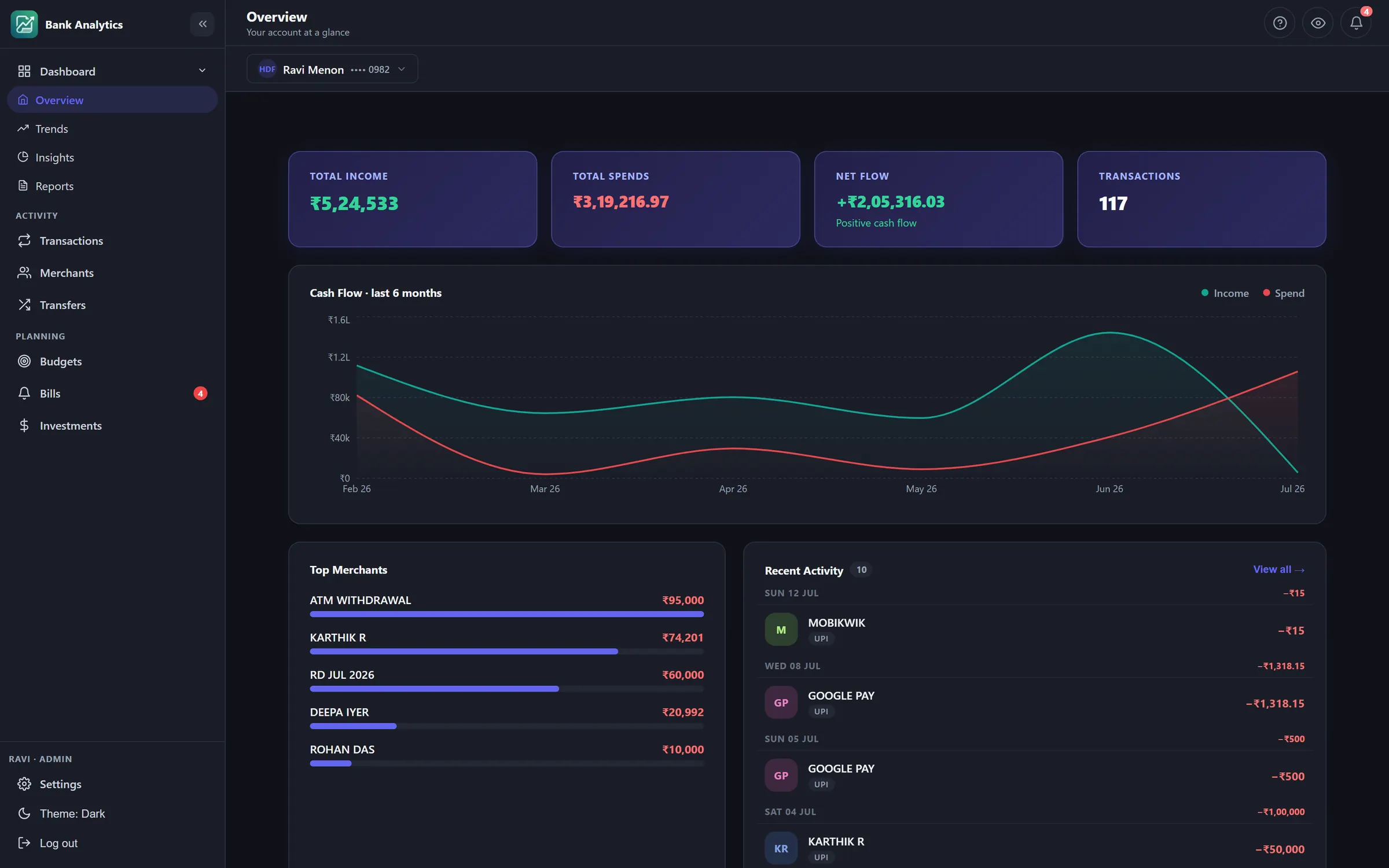This screenshot has height=868, width=1389.
Task: Click the red 4 badge on Bills
Action: tap(200, 393)
